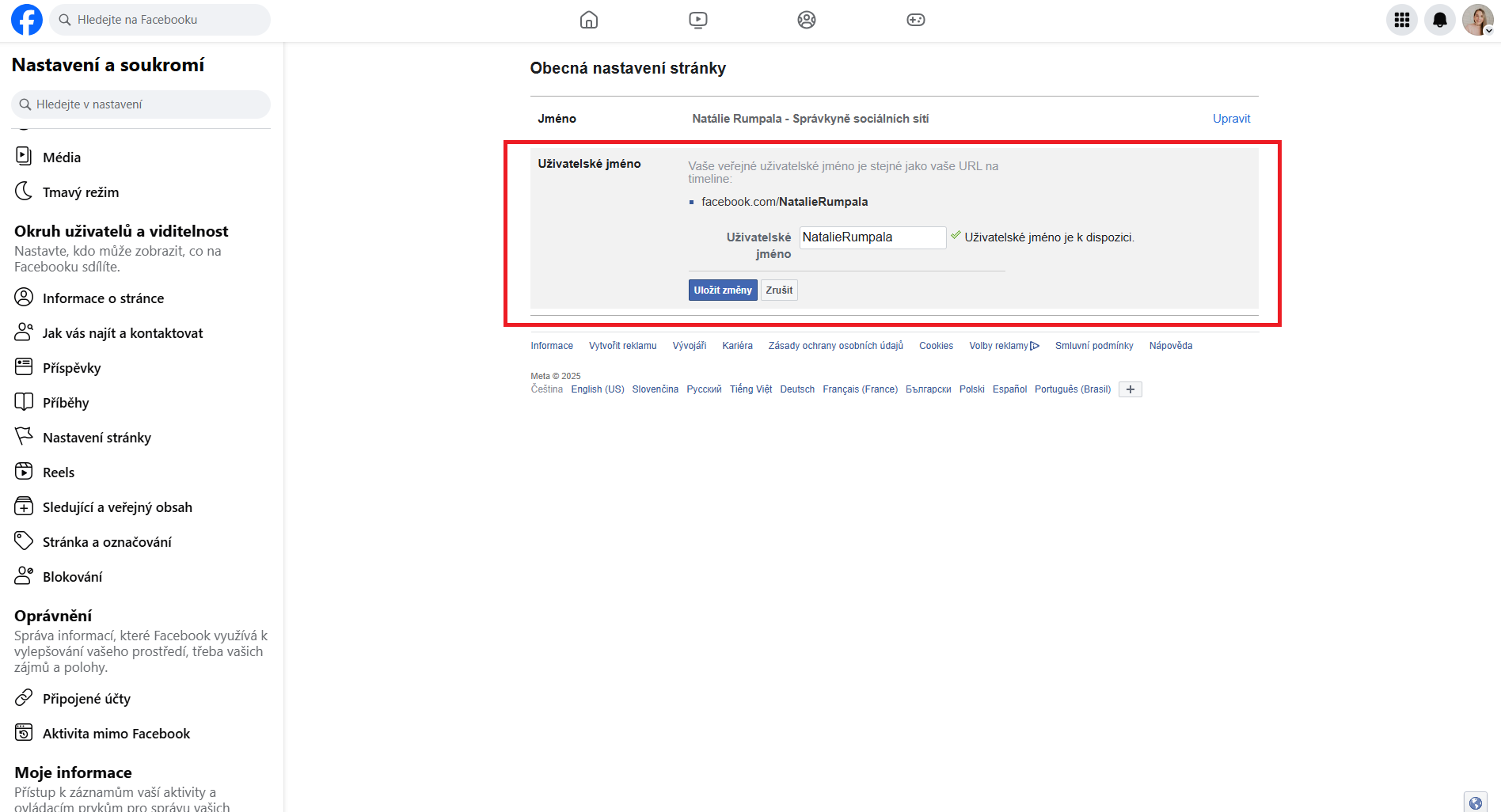Open Smluvní podmínky footer link

pos(1094,346)
